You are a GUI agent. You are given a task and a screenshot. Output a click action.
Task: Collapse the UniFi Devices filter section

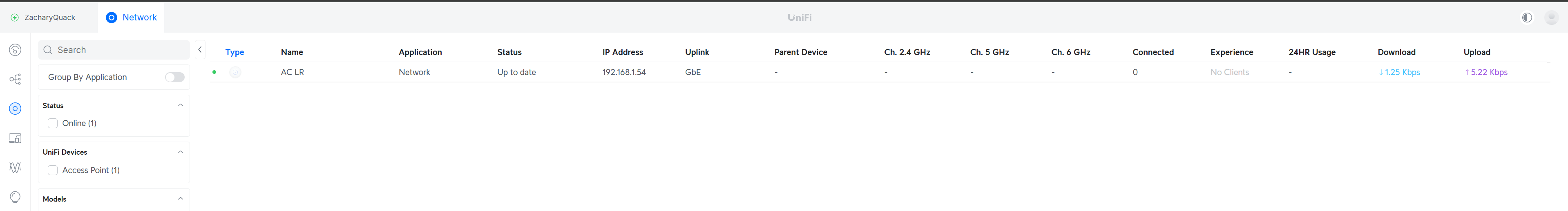[x=180, y=152]
